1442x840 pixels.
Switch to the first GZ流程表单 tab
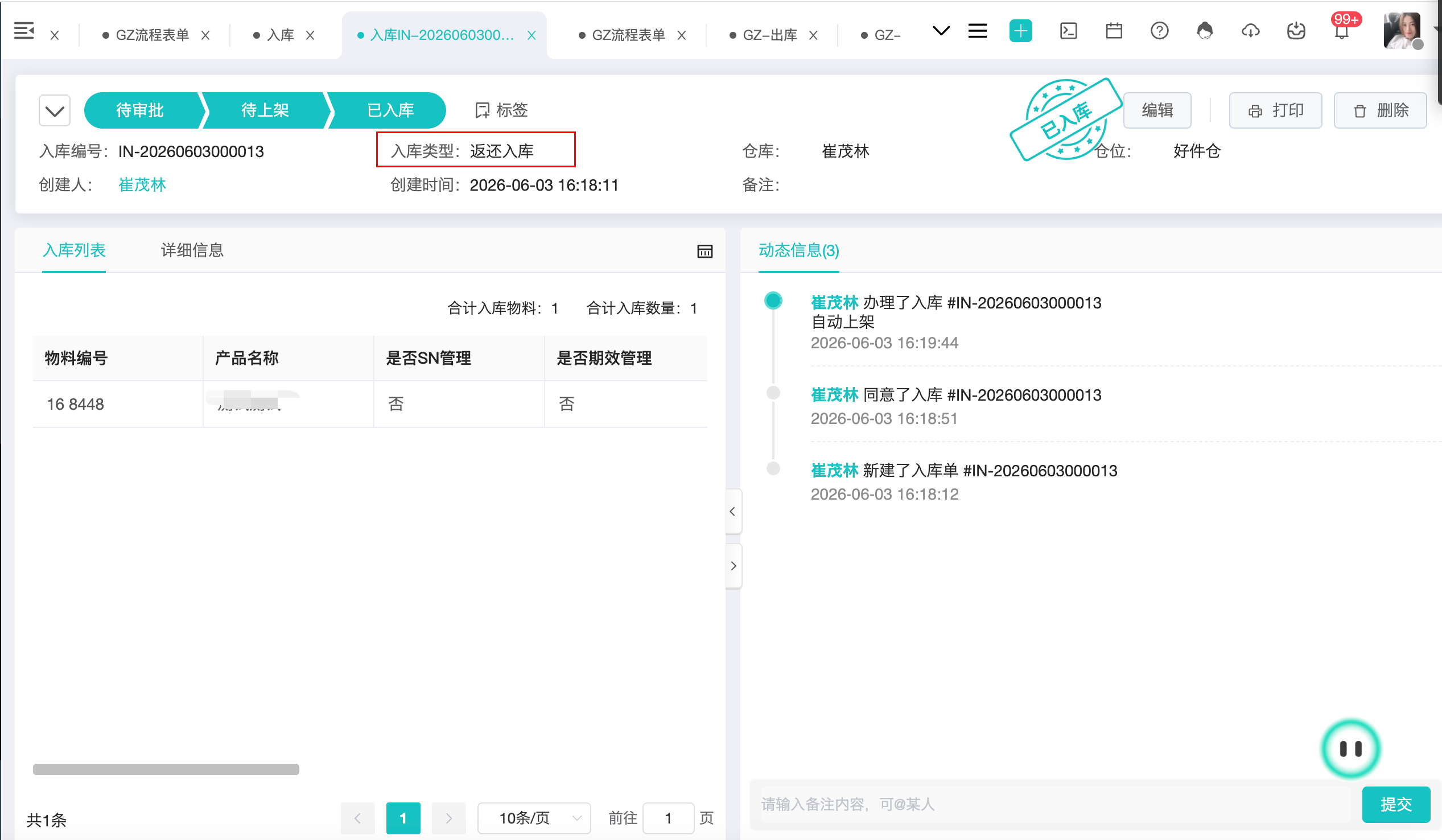[152, 35]
